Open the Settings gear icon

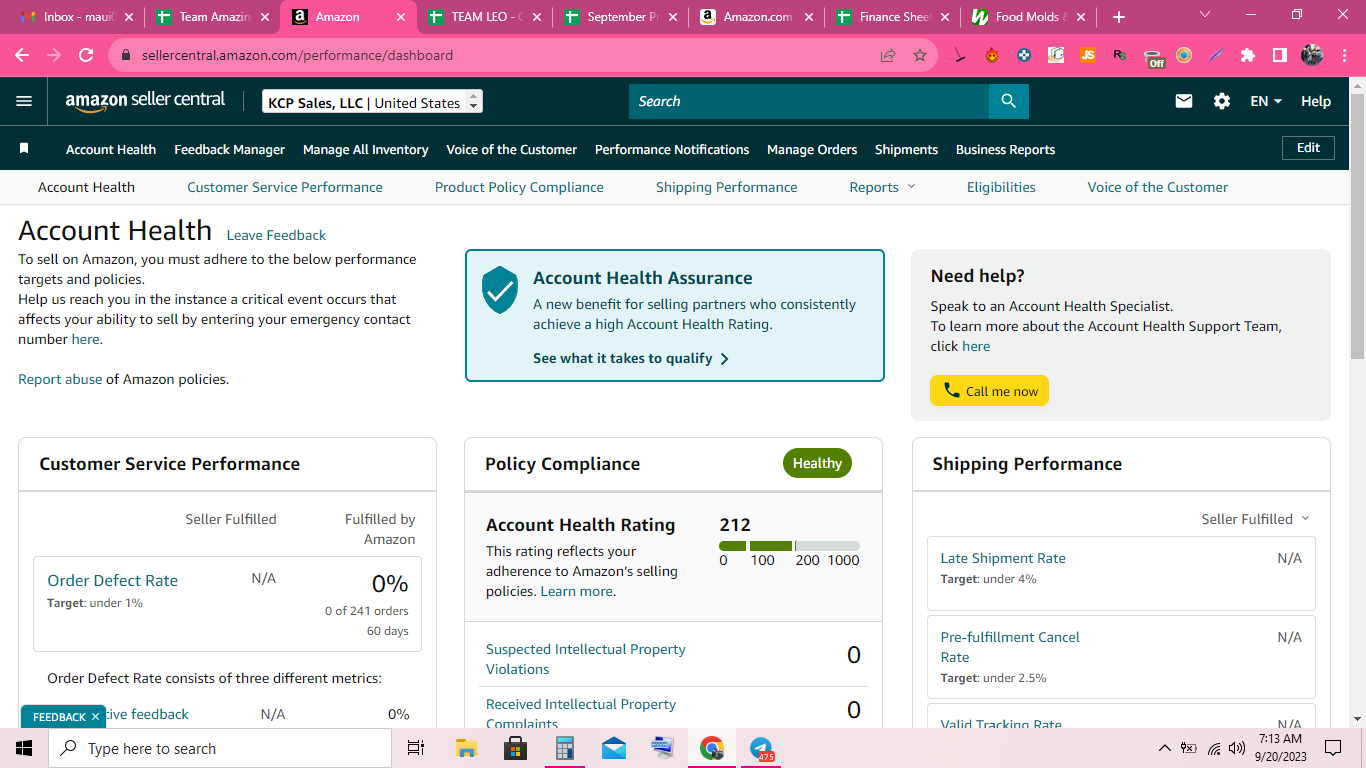pyautogui.click(x=1222, y=101)
